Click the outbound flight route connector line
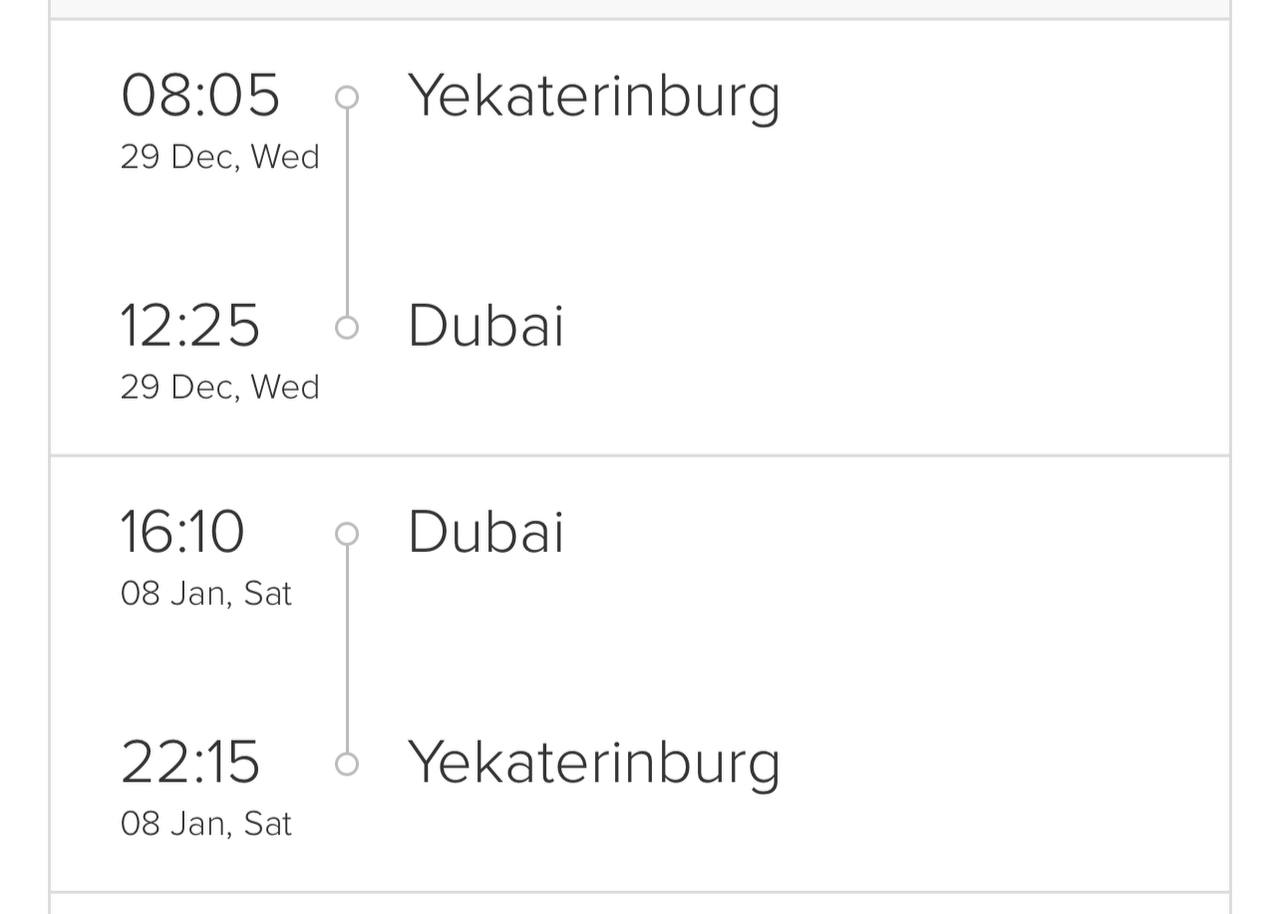Image resolution: width=1280 pixels, height=914 pixels. [347, 212]
